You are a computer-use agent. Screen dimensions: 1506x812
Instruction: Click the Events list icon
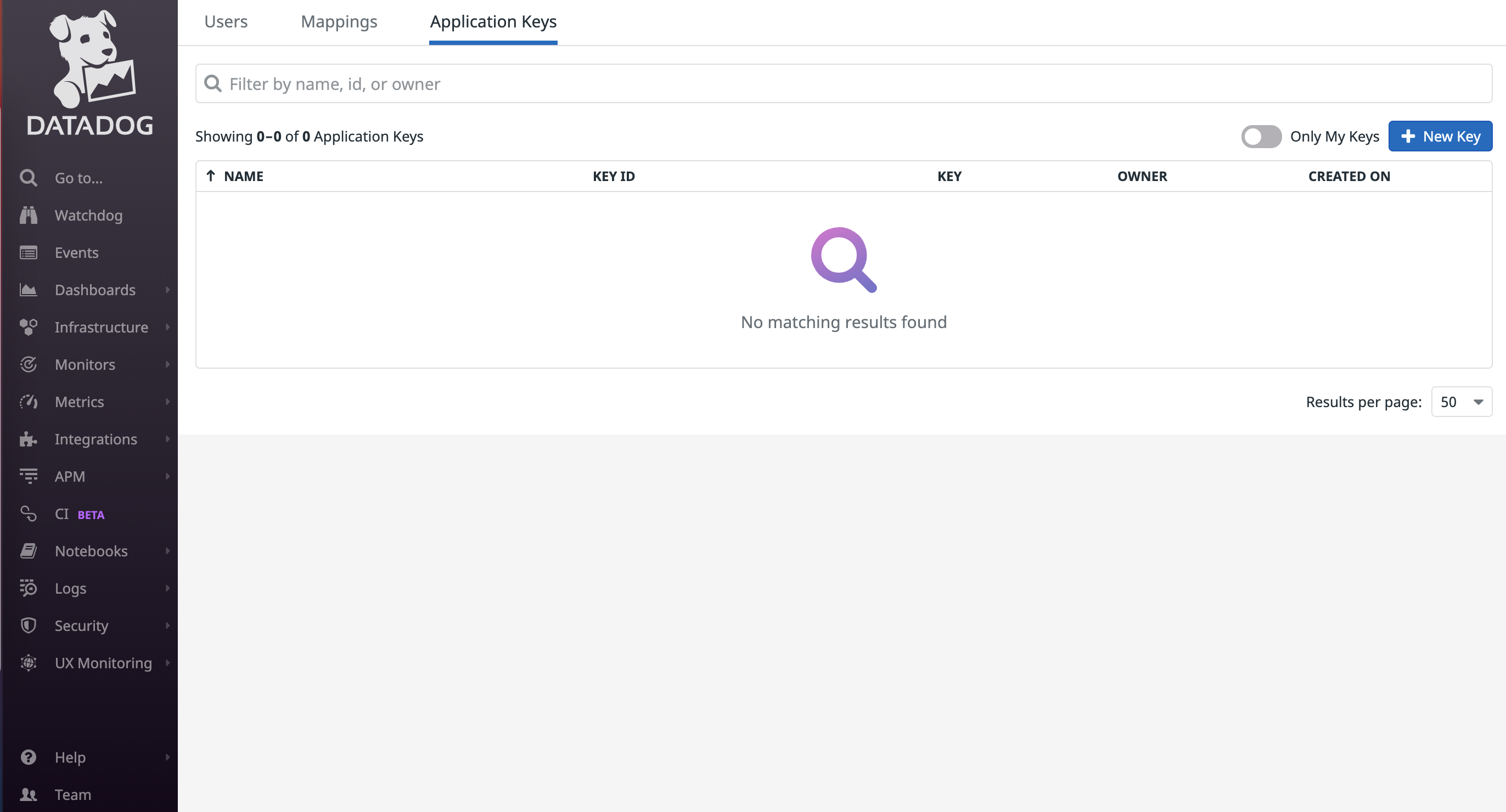pos(28,252)
